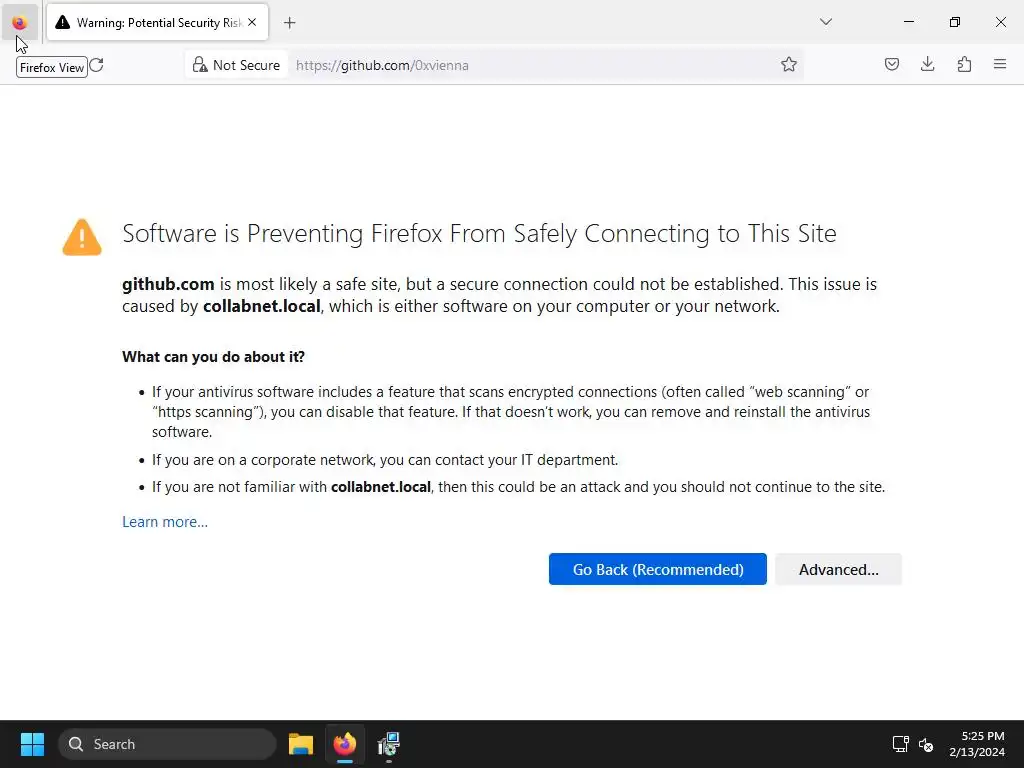Screen dimensions: 1024x768
Task: Follow the Learn more… link
Action: (165, 521)
